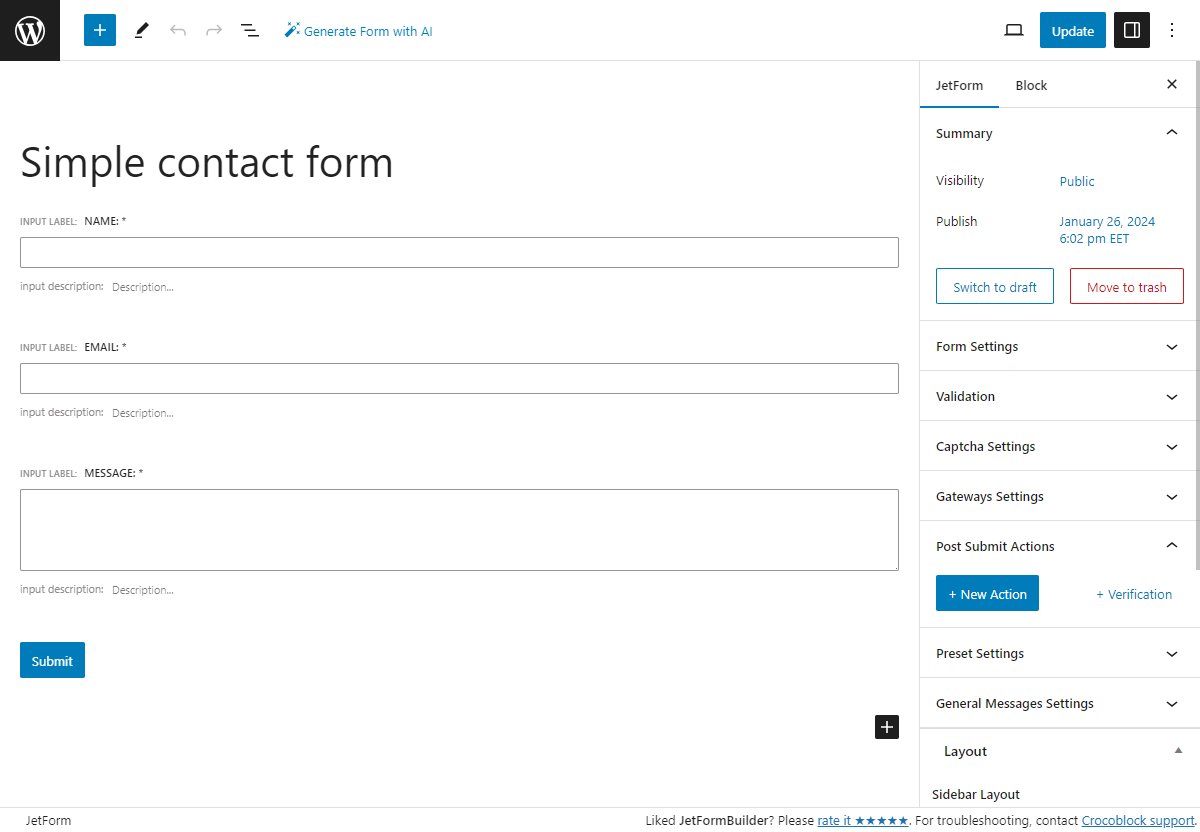Screen dimensions: 1200x832
Task: Open the preview options with the desktop icon
Action: click(x=1013, y=30)
